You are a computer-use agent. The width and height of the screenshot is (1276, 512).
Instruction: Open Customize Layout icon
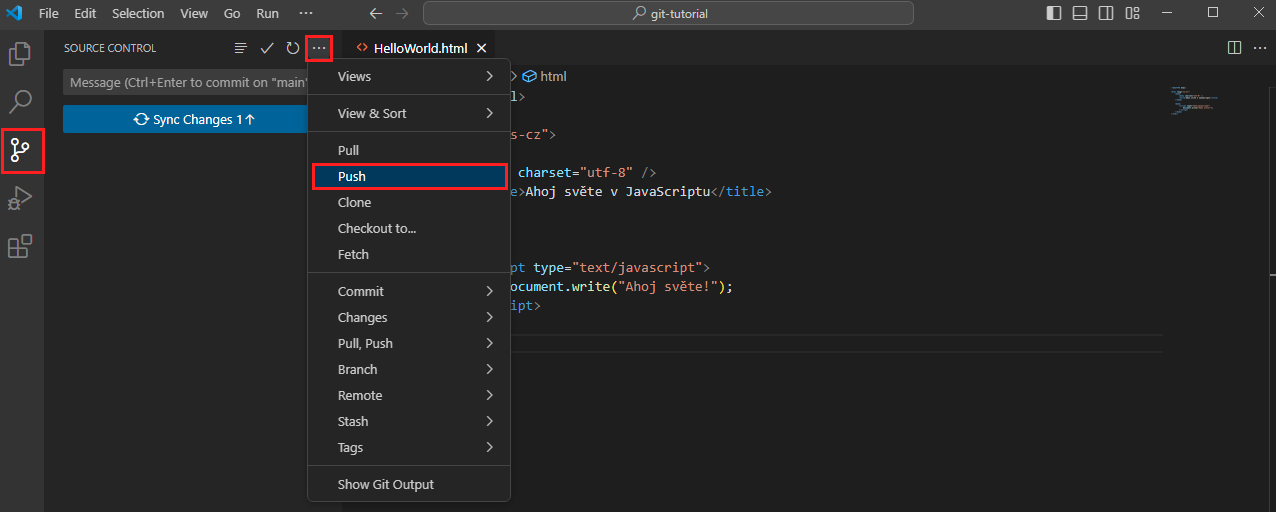tap(1132, 13)
